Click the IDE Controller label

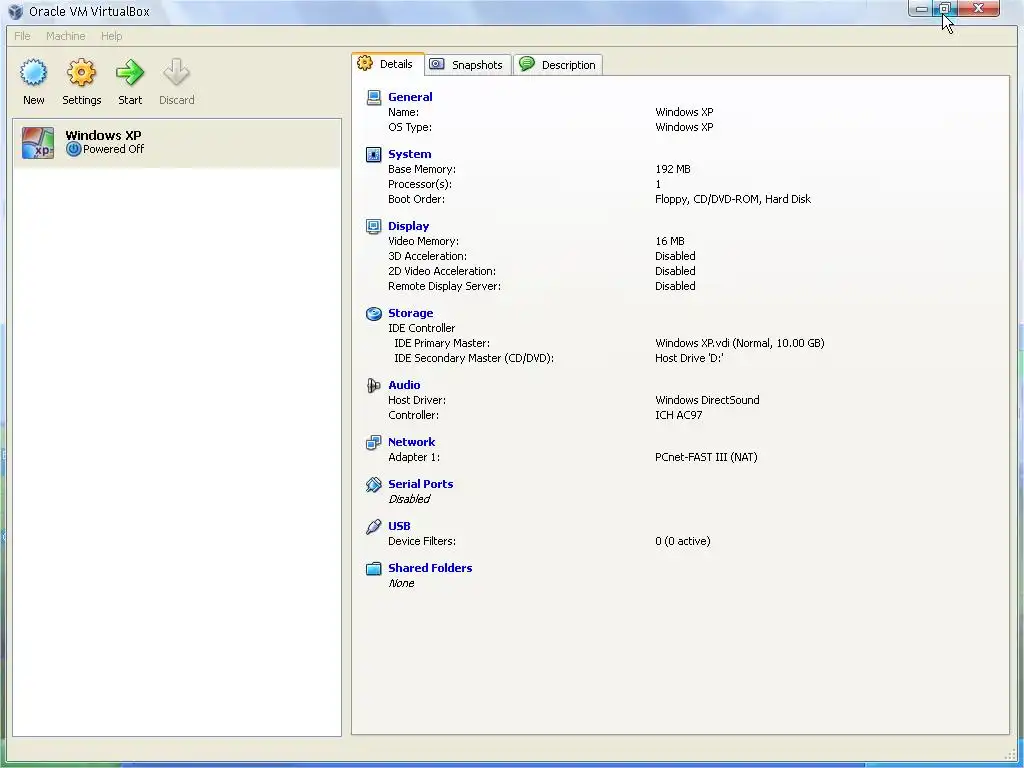click(421, 328)
